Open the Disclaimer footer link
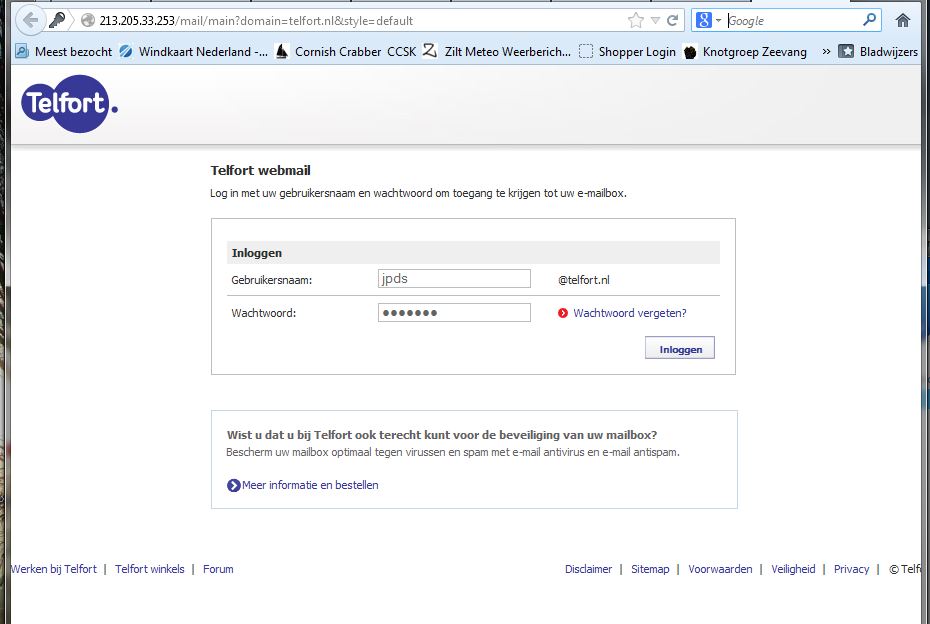Viewport: 930px width, 624px height. tap(588, 569)
